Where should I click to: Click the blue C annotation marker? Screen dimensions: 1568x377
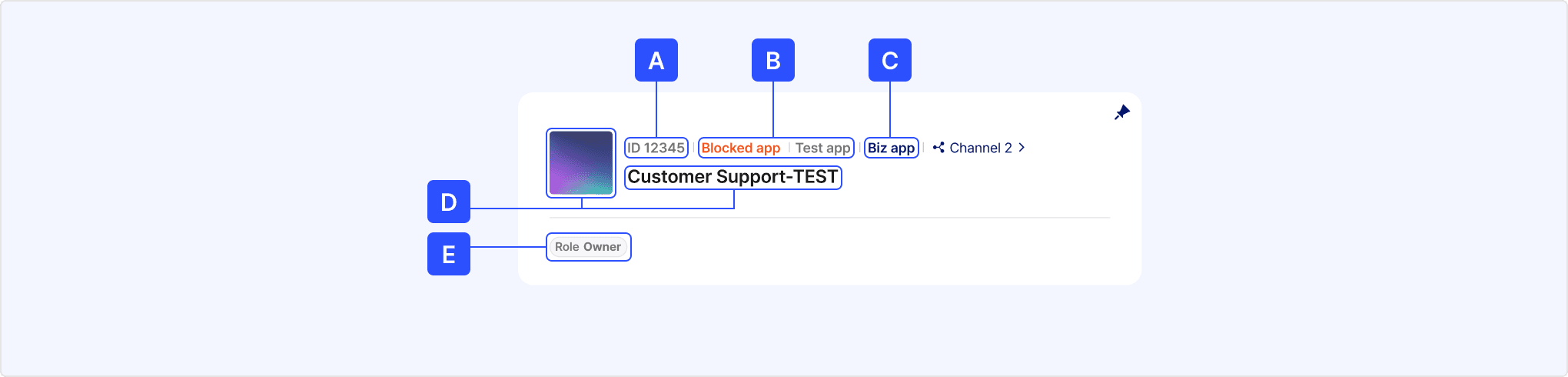tap(890, 60)
